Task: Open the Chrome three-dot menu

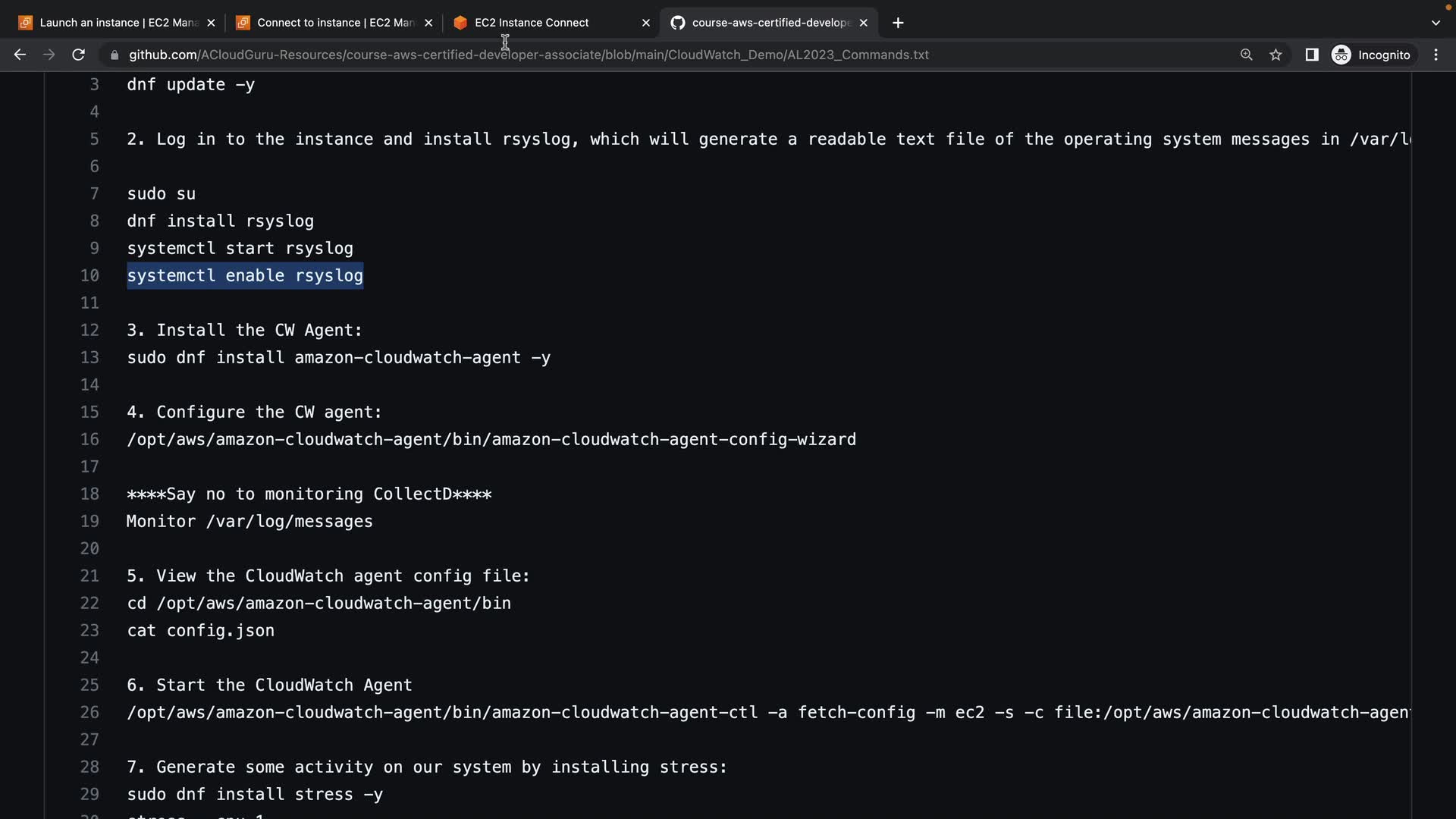Action: [1436, 55]
